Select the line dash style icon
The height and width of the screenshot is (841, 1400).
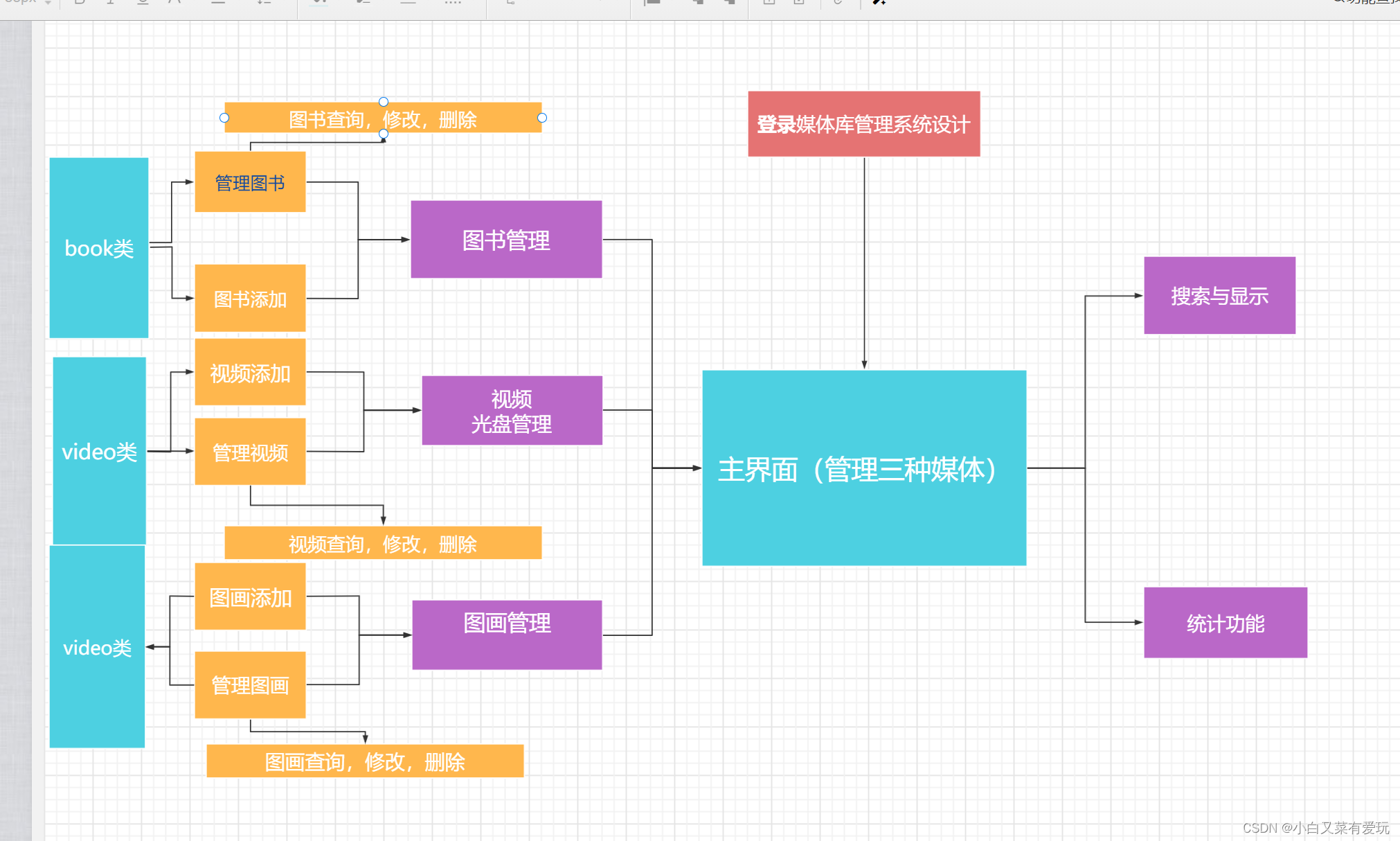(x=408, y=3)
